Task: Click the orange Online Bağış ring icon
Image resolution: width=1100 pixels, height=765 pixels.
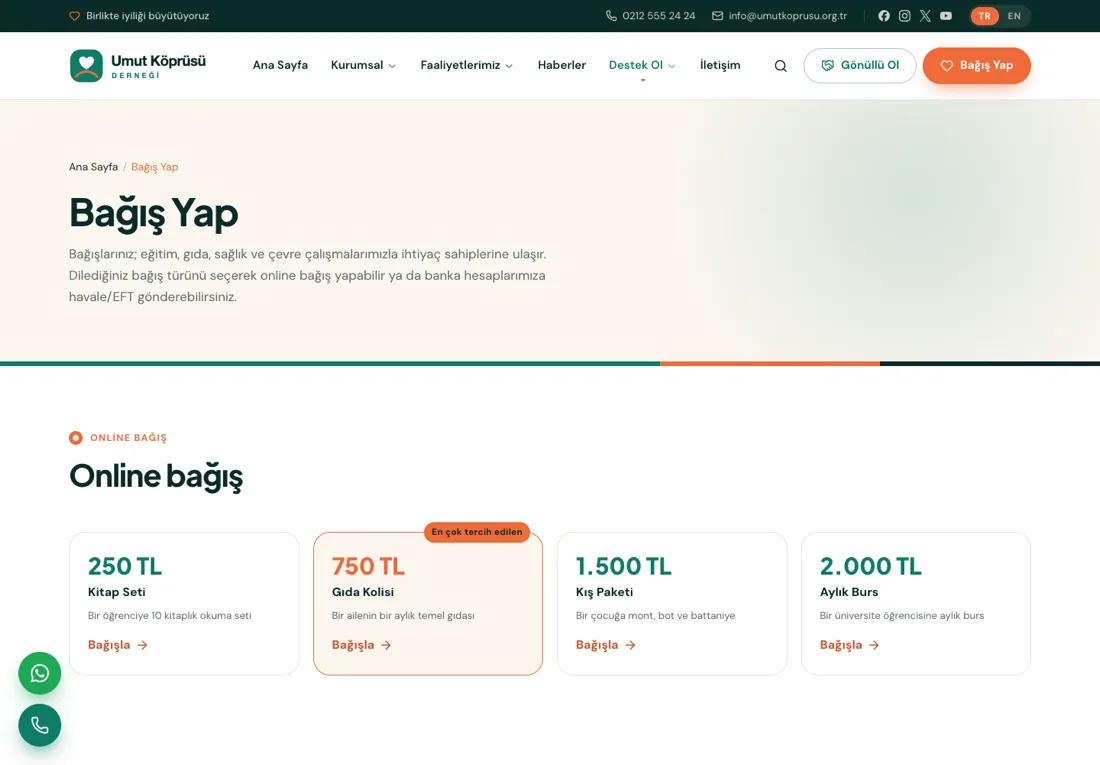Action: click(x=76, y=438)
